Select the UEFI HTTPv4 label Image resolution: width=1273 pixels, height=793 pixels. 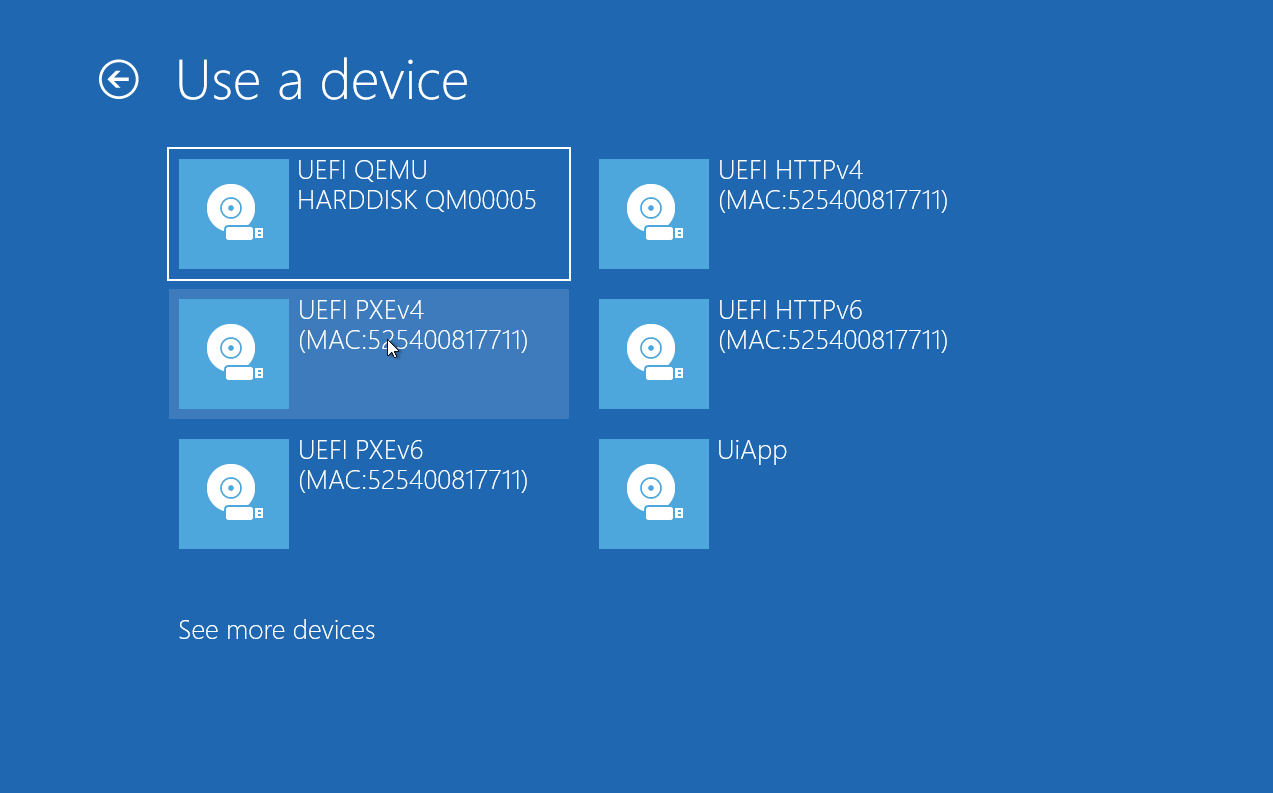[790, 171]
